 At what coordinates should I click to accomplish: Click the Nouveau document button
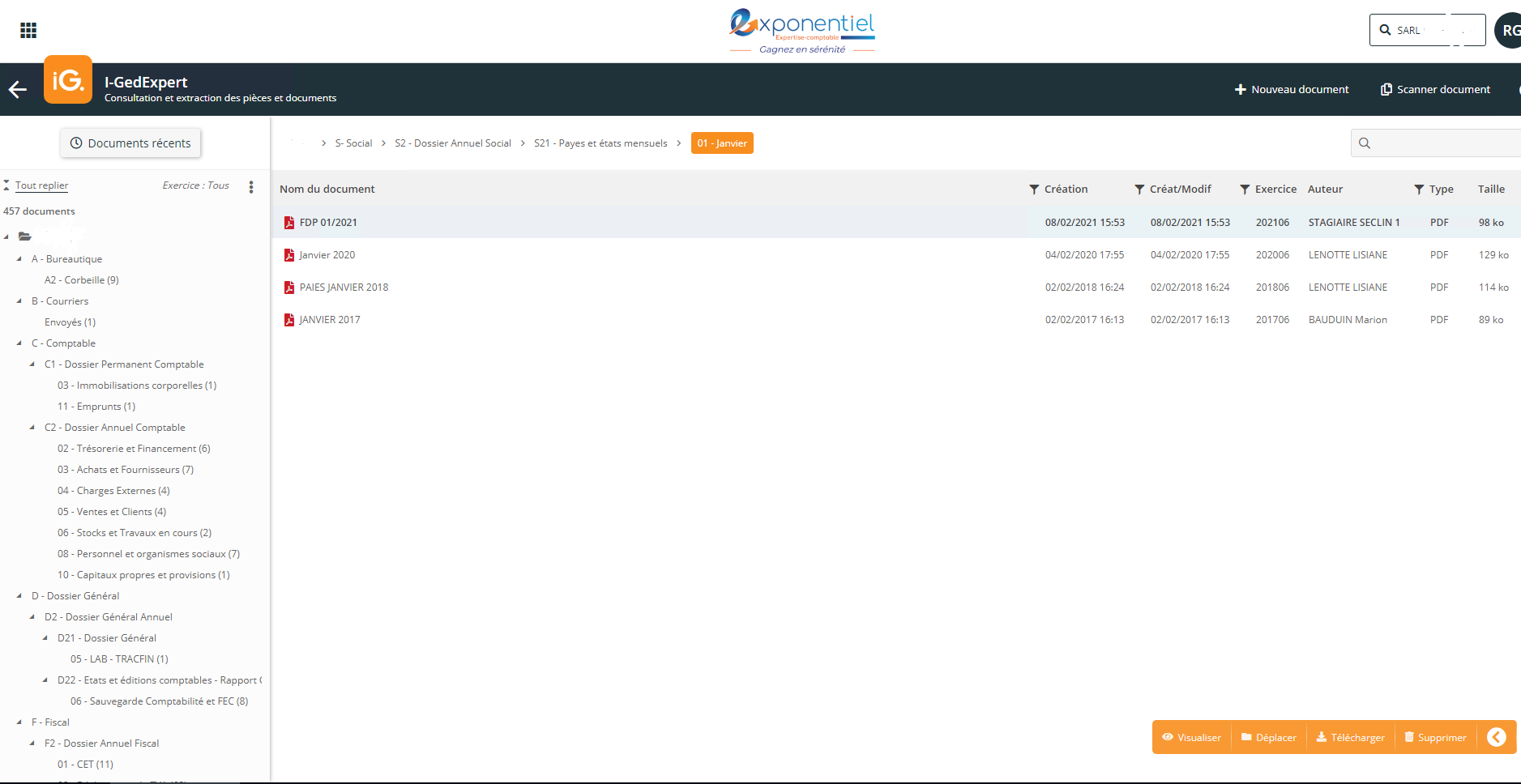(1292, 90)
